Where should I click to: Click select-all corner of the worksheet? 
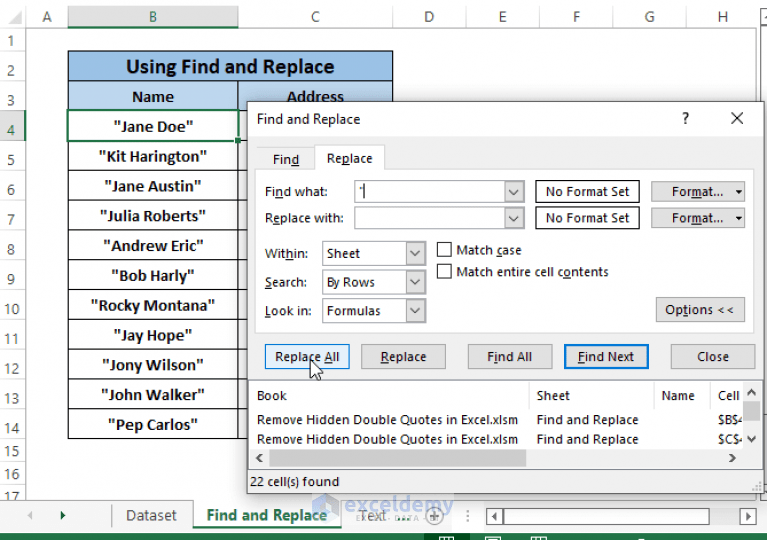(13, 17)
